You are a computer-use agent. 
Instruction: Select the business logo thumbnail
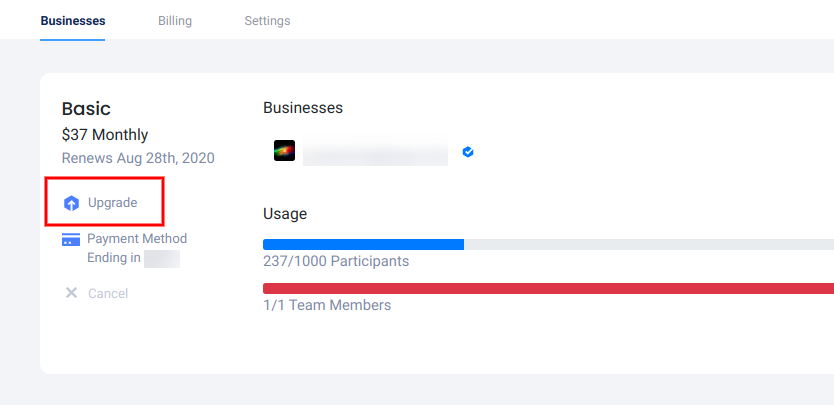[x=284, y=151]
